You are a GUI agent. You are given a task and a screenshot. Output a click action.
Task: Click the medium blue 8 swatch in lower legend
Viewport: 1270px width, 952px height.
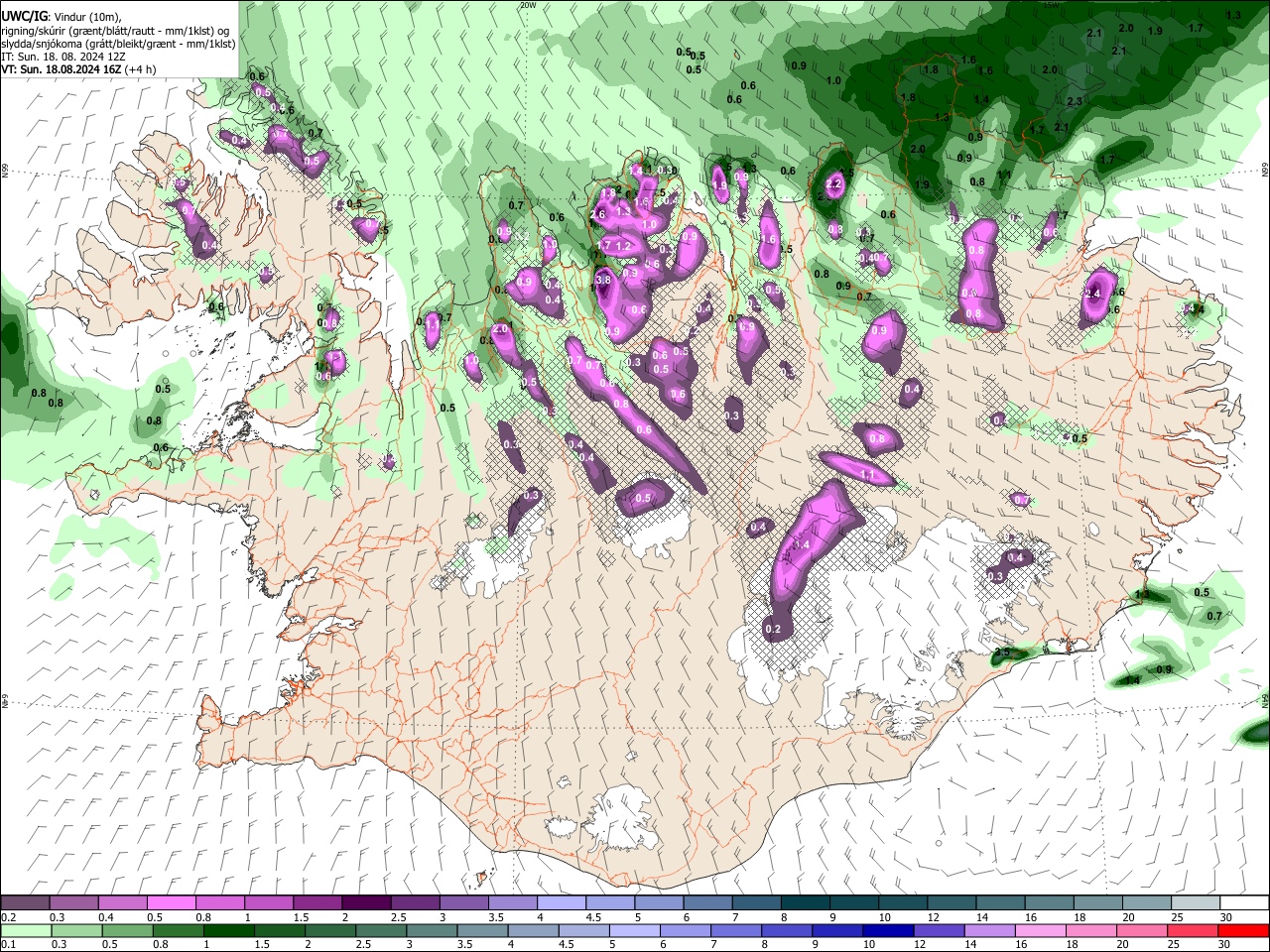click(x=786, y=931)
